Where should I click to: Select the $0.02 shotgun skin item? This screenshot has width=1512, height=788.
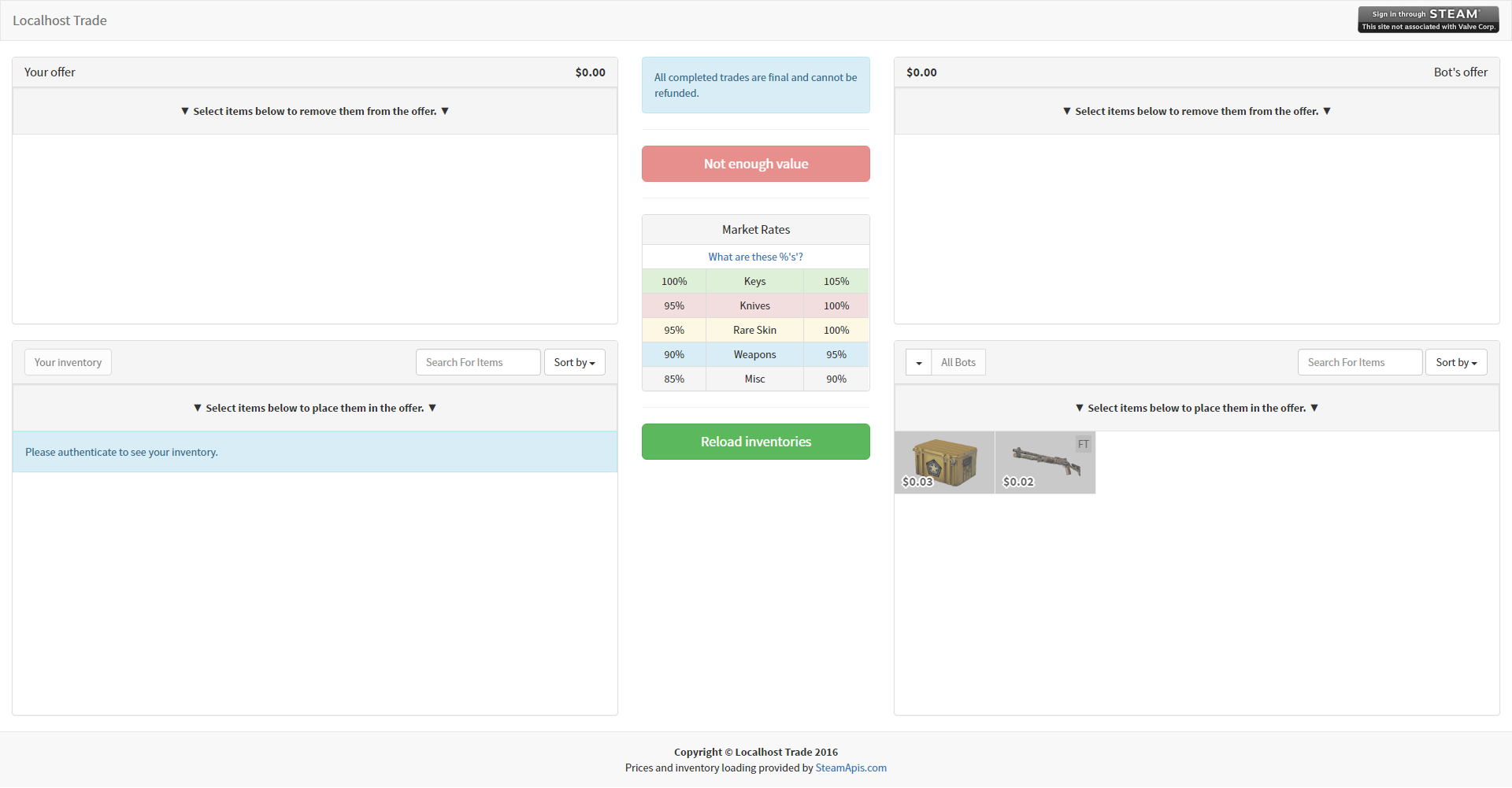point(1044,462)
